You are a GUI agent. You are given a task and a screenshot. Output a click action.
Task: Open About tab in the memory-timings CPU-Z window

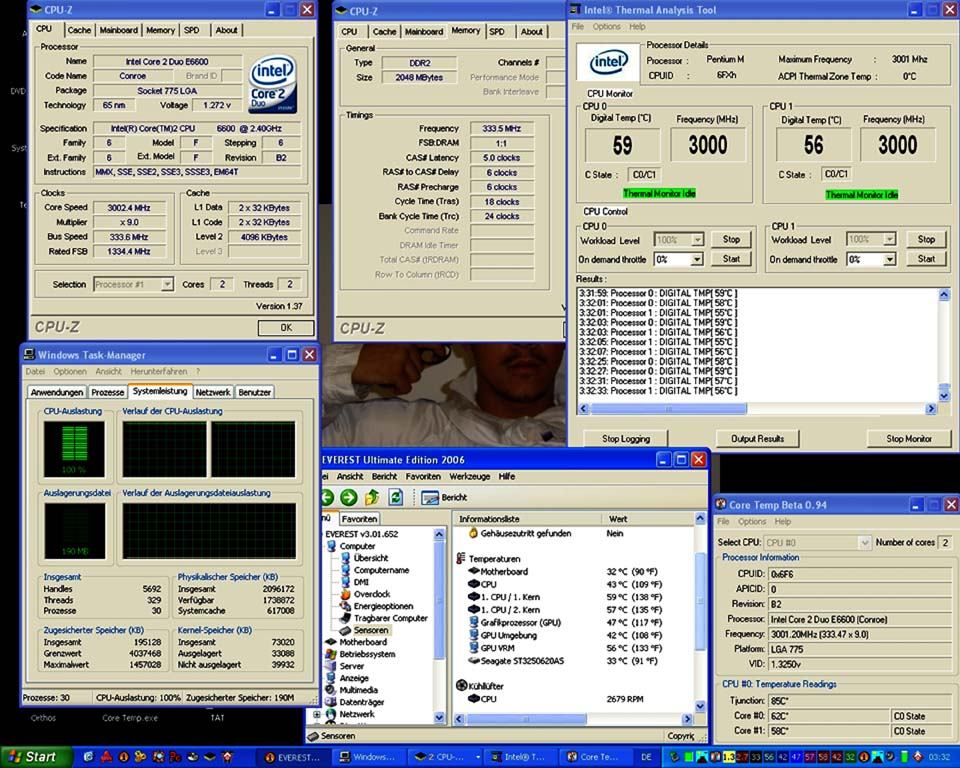click(x=531, y=32)
